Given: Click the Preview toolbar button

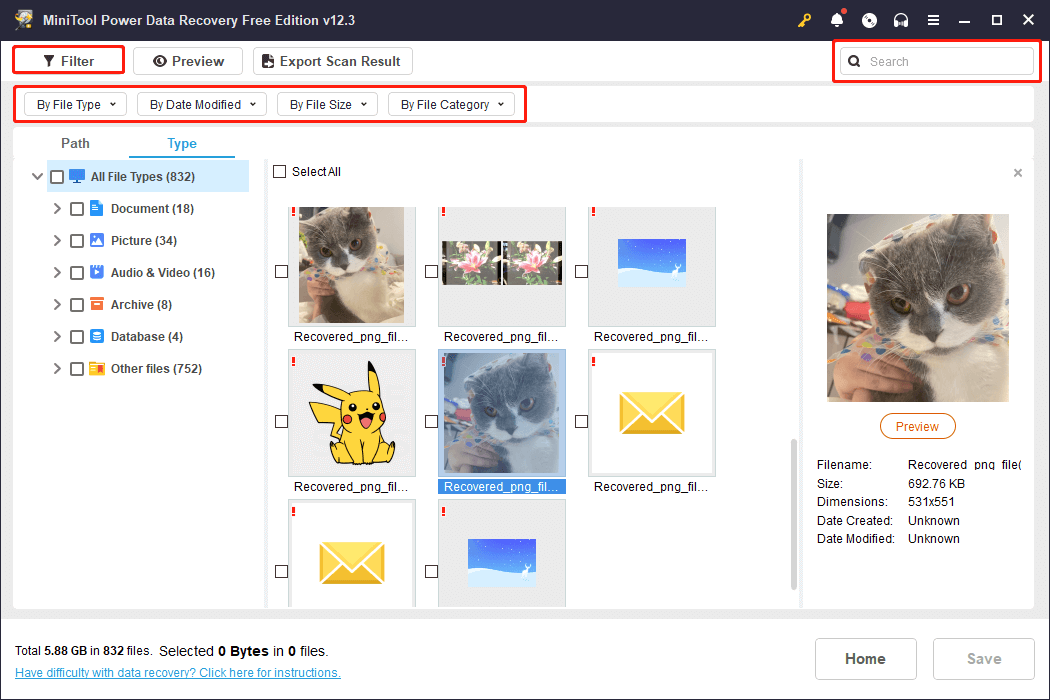Looking at the screenshot, I should tap(188, 61).
